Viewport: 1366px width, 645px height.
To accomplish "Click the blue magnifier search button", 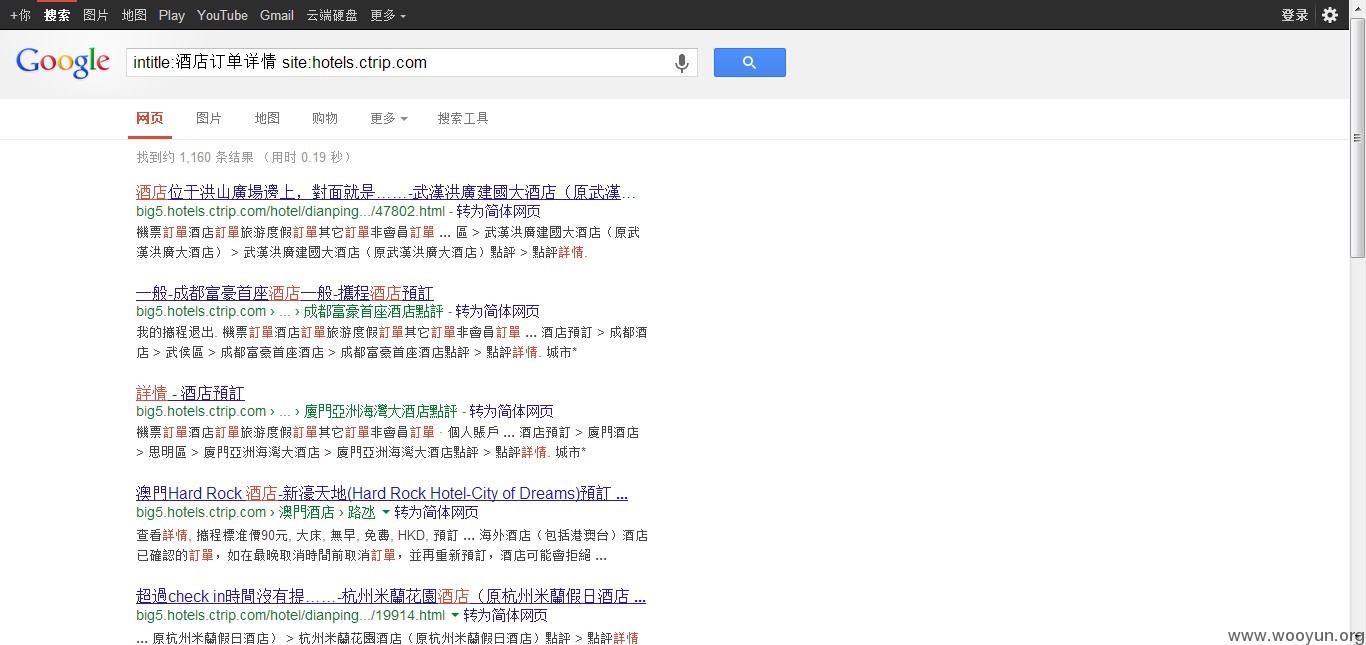I will click(x=749, y=62).
